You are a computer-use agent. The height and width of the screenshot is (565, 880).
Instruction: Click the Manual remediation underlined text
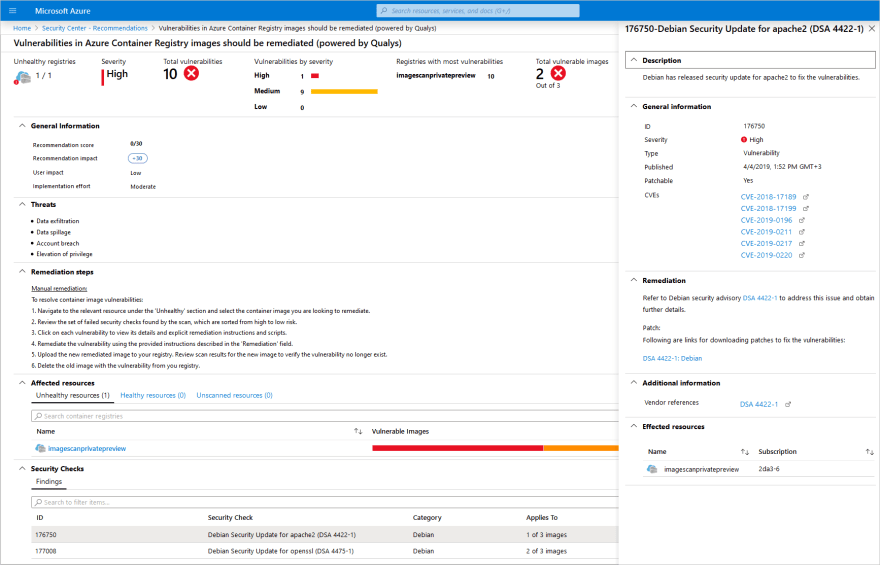pyautogui.click(x=59, y=288)
